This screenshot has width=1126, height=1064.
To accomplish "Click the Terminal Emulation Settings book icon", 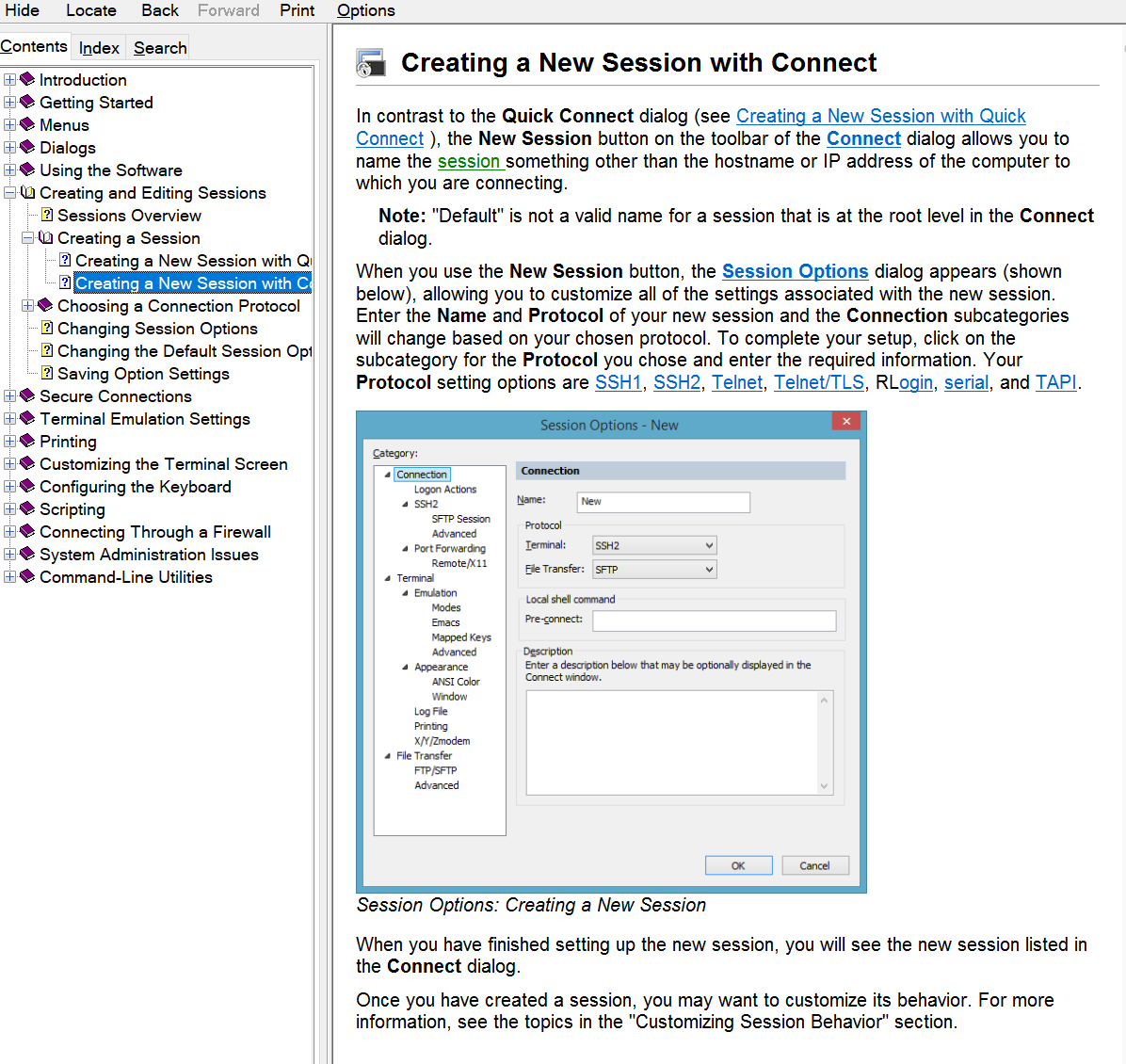I will pyautogui.click(x=27, y=418).
